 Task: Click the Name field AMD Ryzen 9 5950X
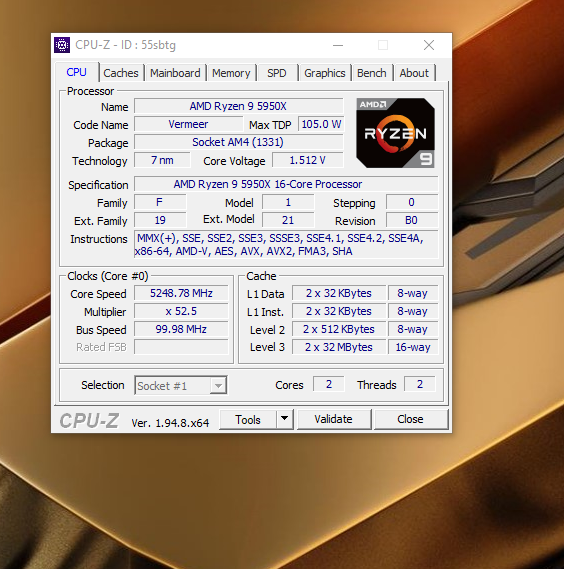click(238, 106)
